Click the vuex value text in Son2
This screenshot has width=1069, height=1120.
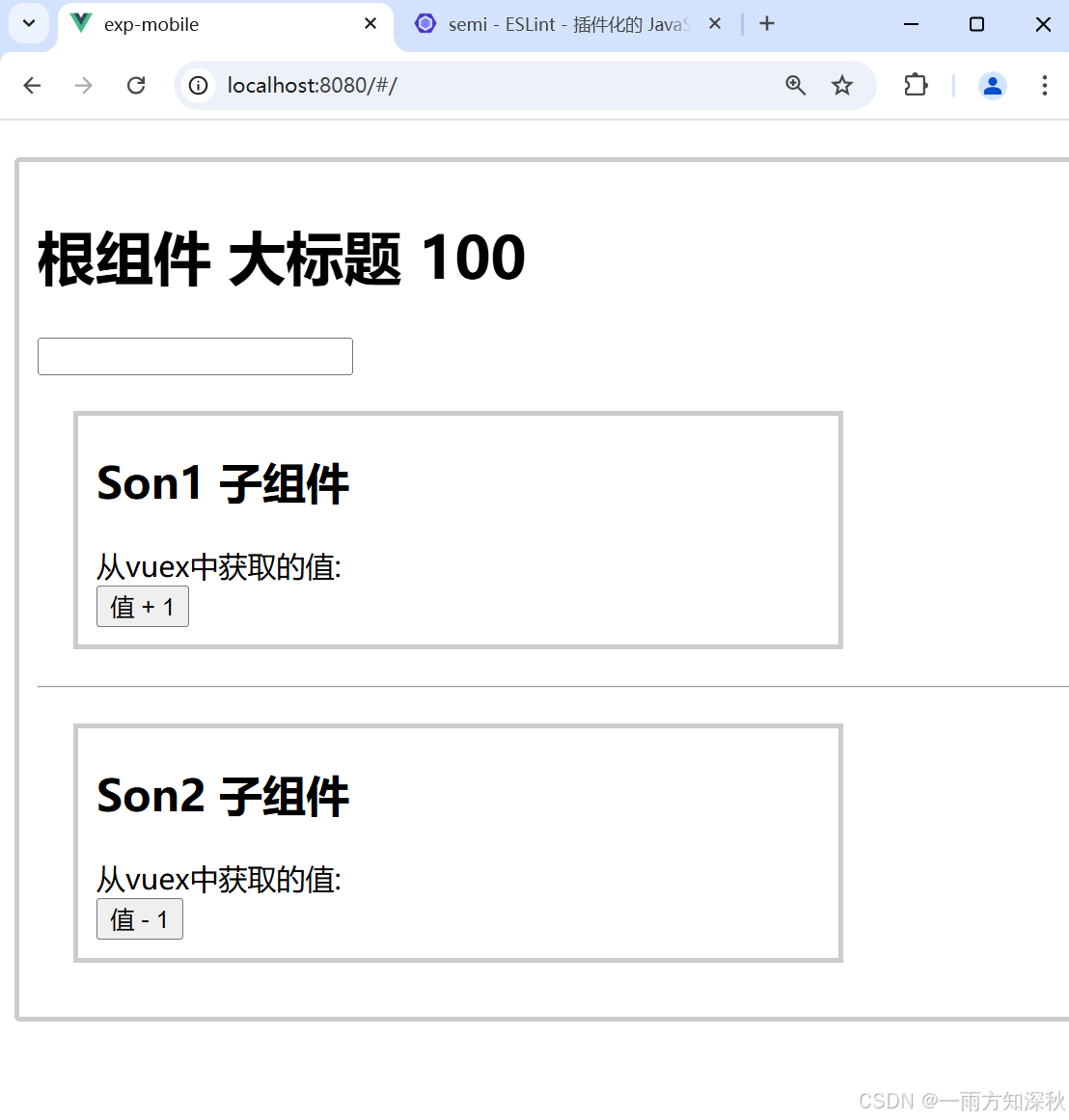(219, 879)
